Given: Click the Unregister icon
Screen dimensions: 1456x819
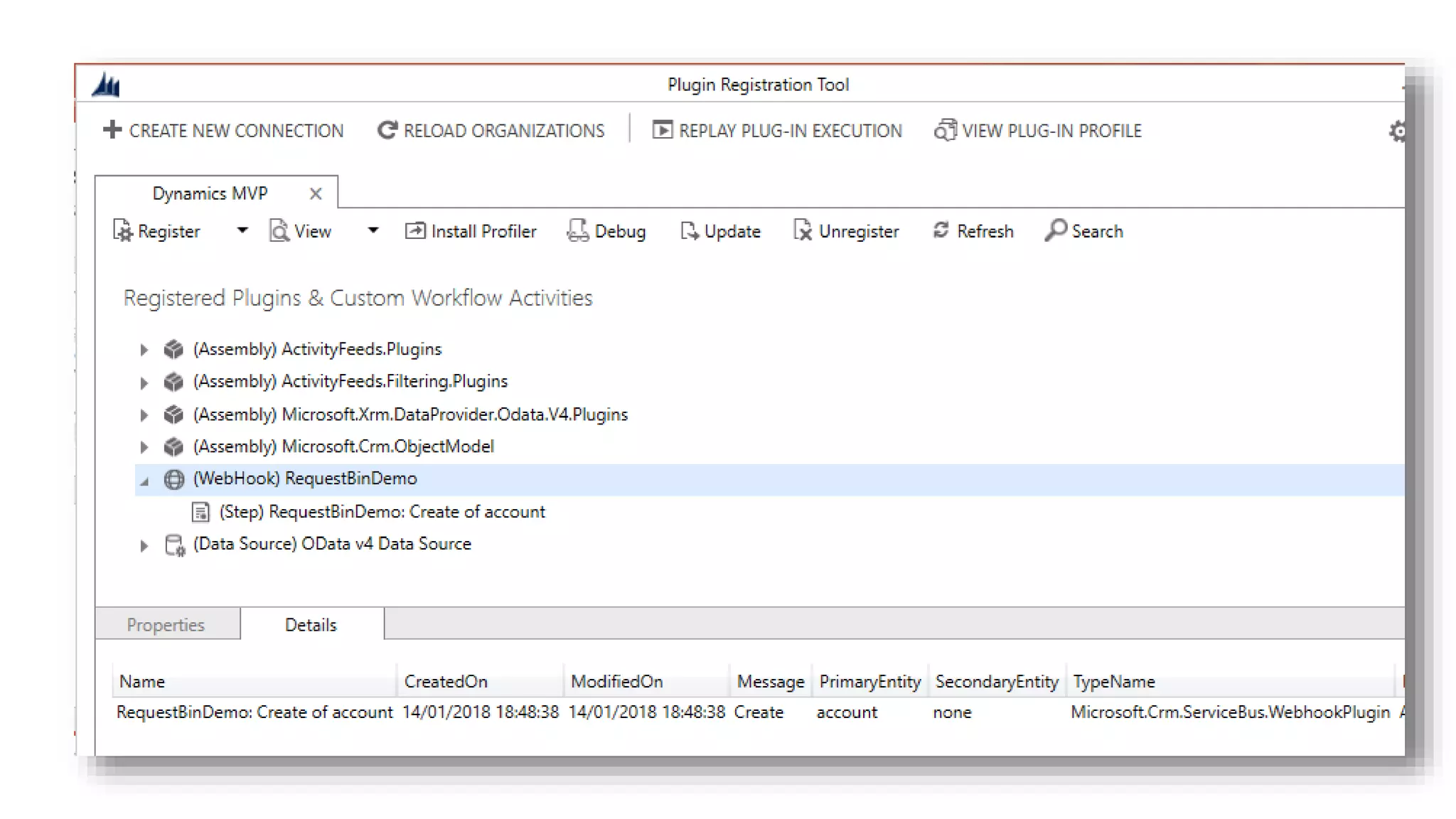Looking at the screenshot, I should [x=803, y=231].
